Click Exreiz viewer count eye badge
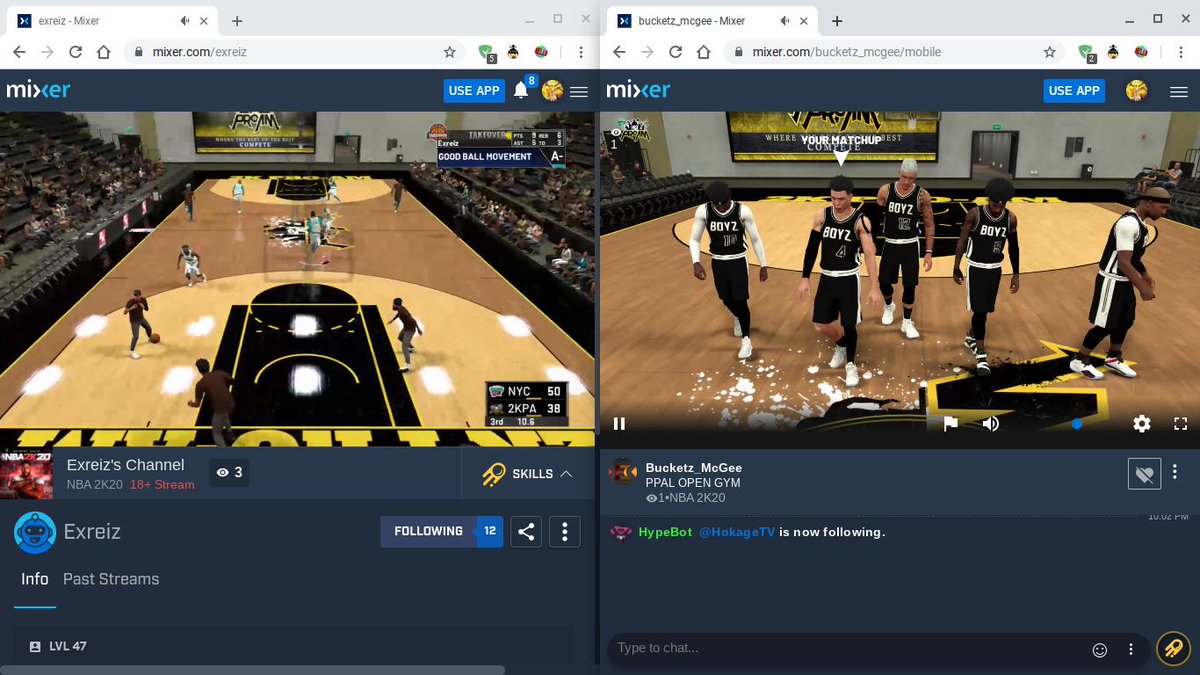Image resolution: width=1200 pixels, height=675 pixels. click(x=229, y=473)
